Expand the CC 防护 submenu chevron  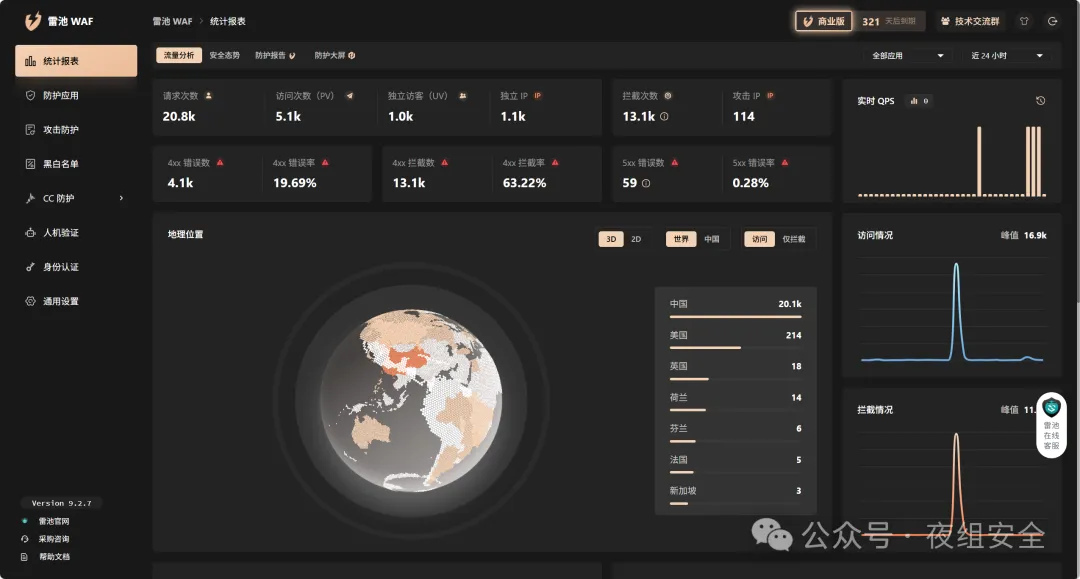click(121, 198)
